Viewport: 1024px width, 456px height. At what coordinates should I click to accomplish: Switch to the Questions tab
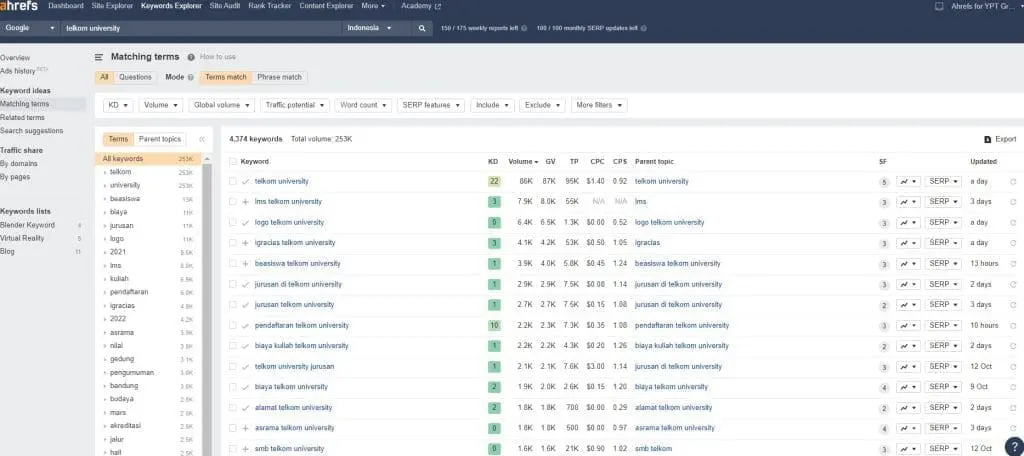[x=135, y=77]
